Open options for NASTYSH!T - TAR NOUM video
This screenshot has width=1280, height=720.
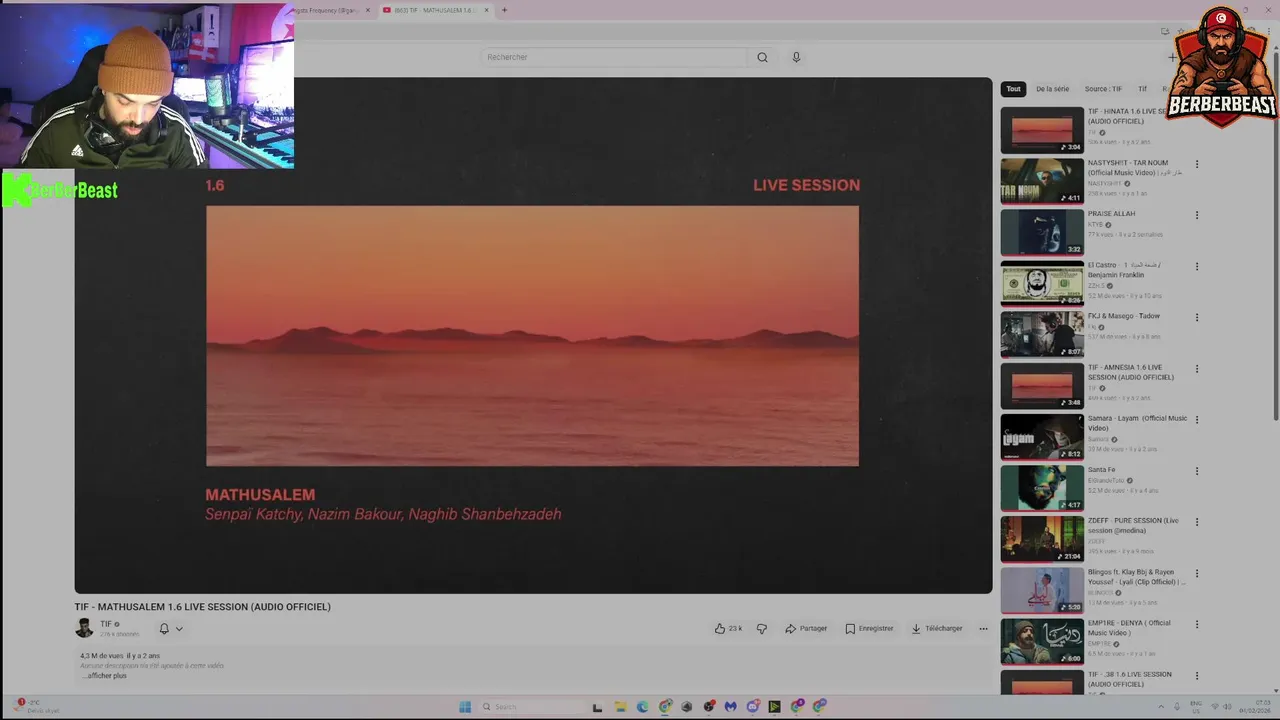click(x=1196, y=164)
